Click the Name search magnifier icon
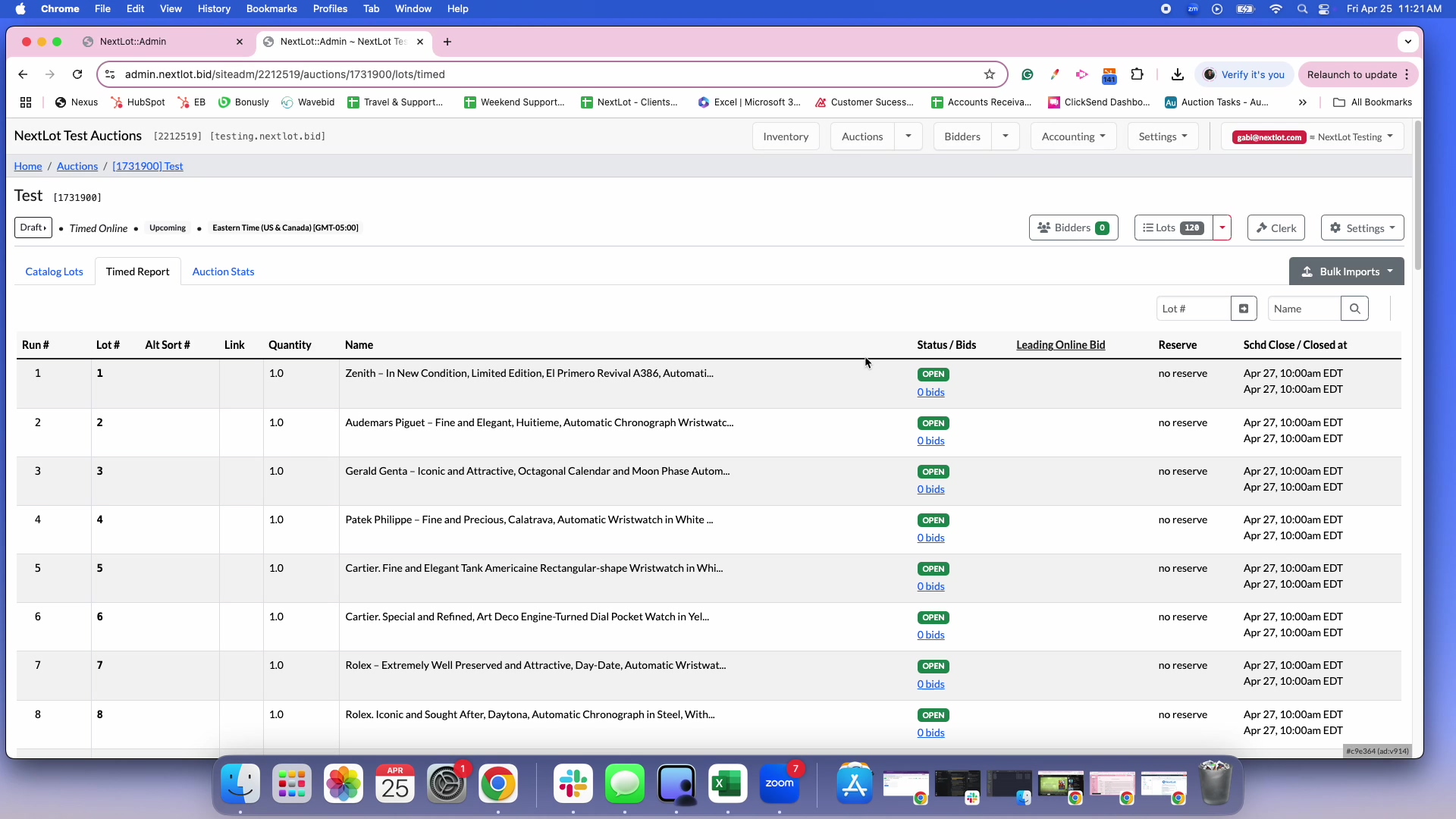Image resolution: width=1456 pixels, height=819 pixels. (1354, 309)
